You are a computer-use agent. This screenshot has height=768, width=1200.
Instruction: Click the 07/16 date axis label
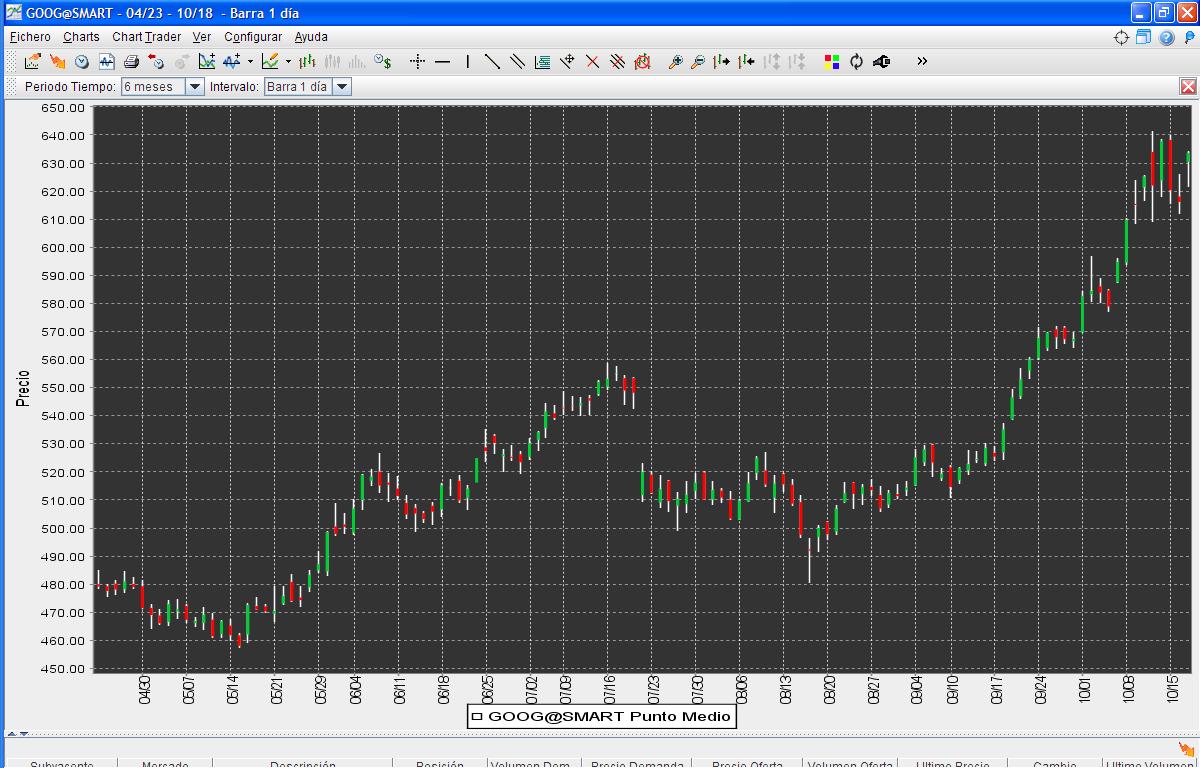pyautogui.click(x=608, y=690)
